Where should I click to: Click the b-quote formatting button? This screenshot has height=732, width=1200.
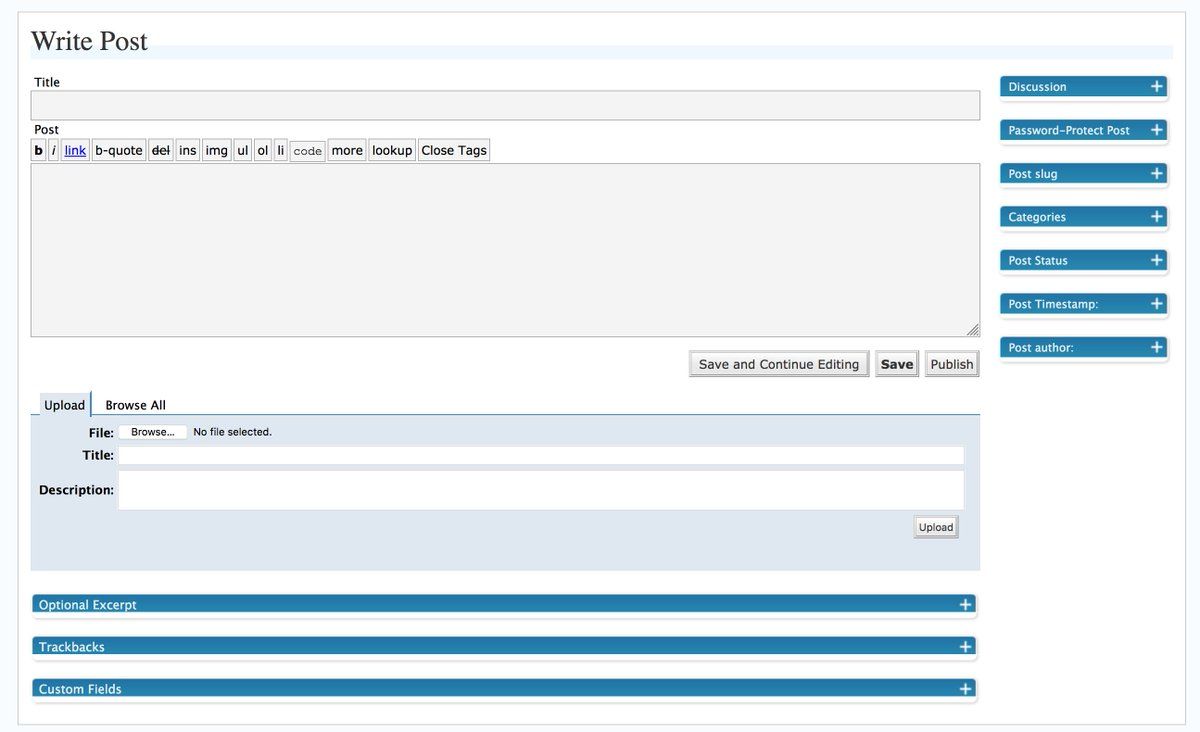[x=119, y=151]
